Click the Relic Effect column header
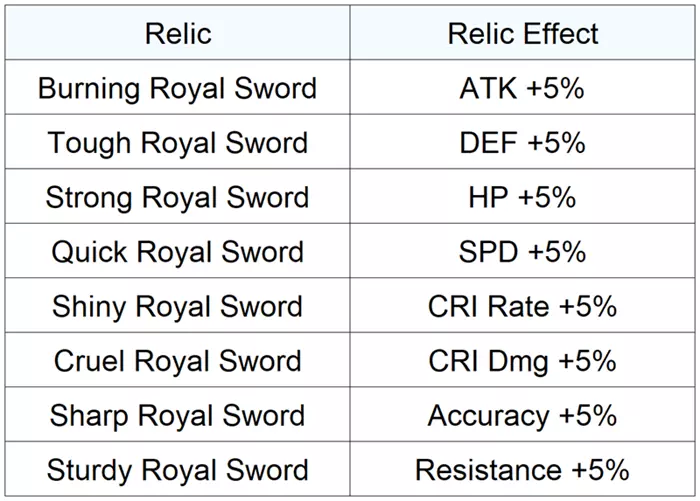Viewport: 700px width, 501px height. click(x=522, y=33)
